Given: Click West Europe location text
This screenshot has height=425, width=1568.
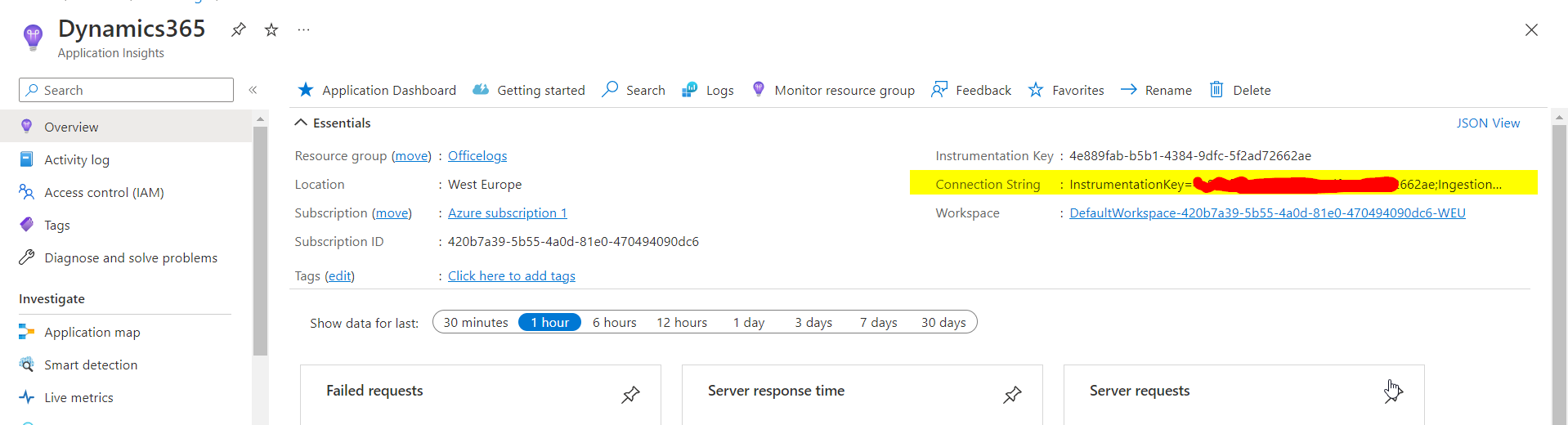Looking at the screenshot, I should pos(485,184).
